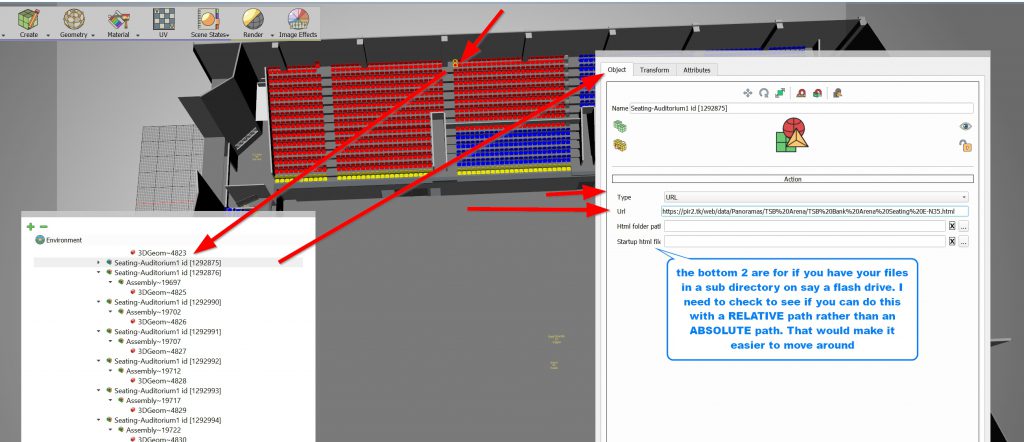Screen dimensions: 1024x442
Task: Switch to the Transform tab
Action: point(655,70)
